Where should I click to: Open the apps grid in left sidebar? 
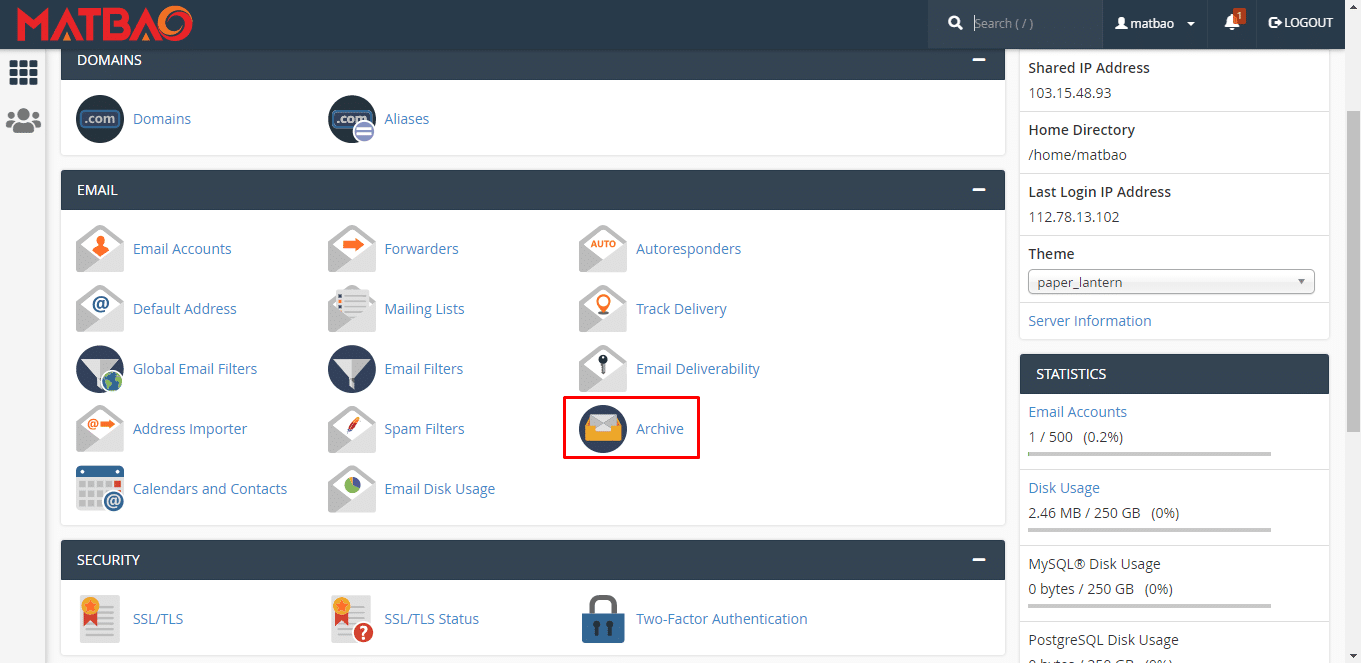click(x=22, y=72)
